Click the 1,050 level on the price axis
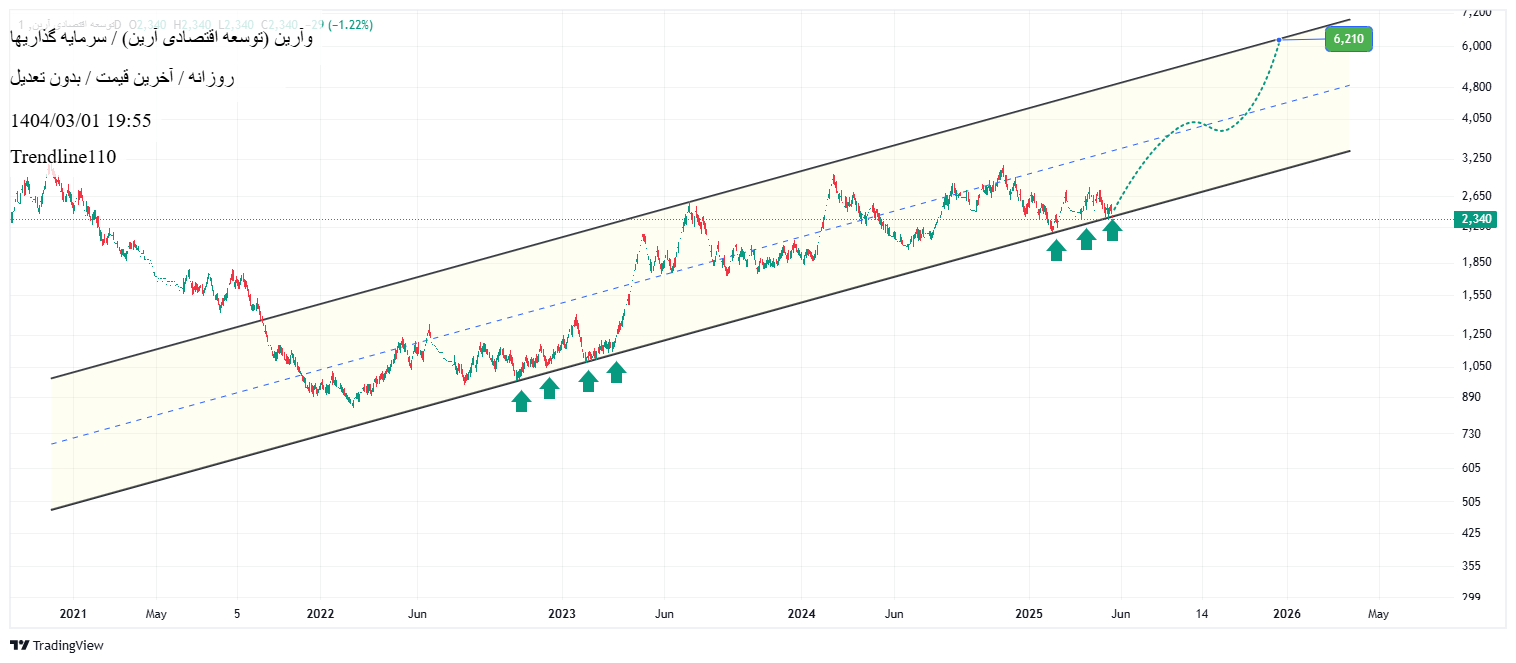Image resolution: width=1516 pixels, height=663 pixels. [x=1476, y=366]
